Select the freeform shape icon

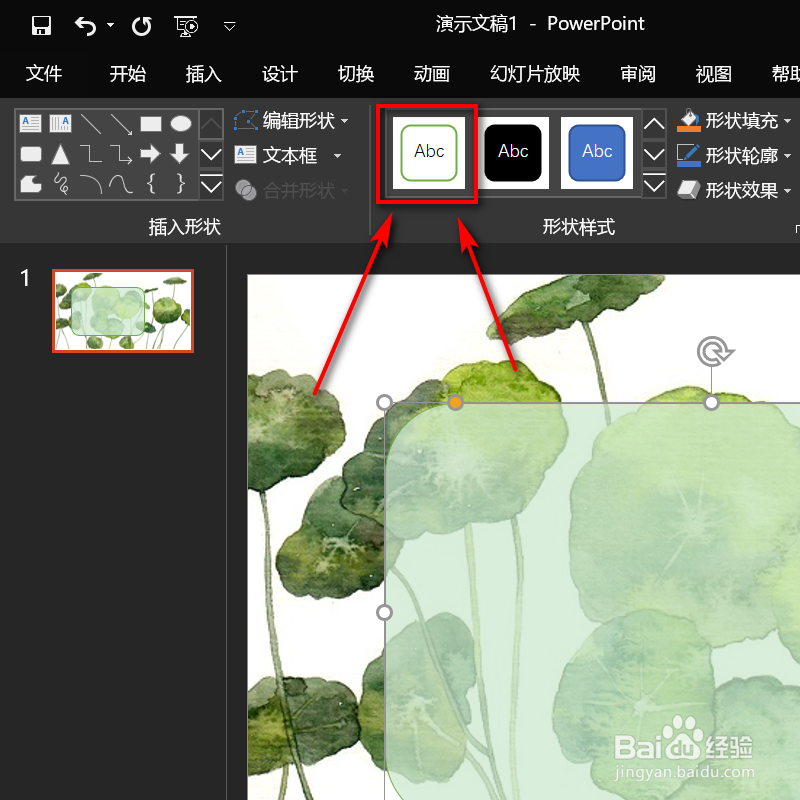pyautogui.click(x=31, y=184)
